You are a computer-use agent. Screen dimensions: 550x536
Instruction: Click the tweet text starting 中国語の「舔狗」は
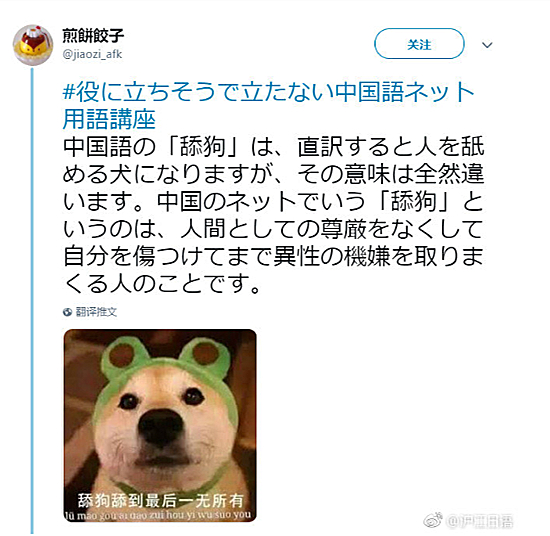(x=274, y=216)
